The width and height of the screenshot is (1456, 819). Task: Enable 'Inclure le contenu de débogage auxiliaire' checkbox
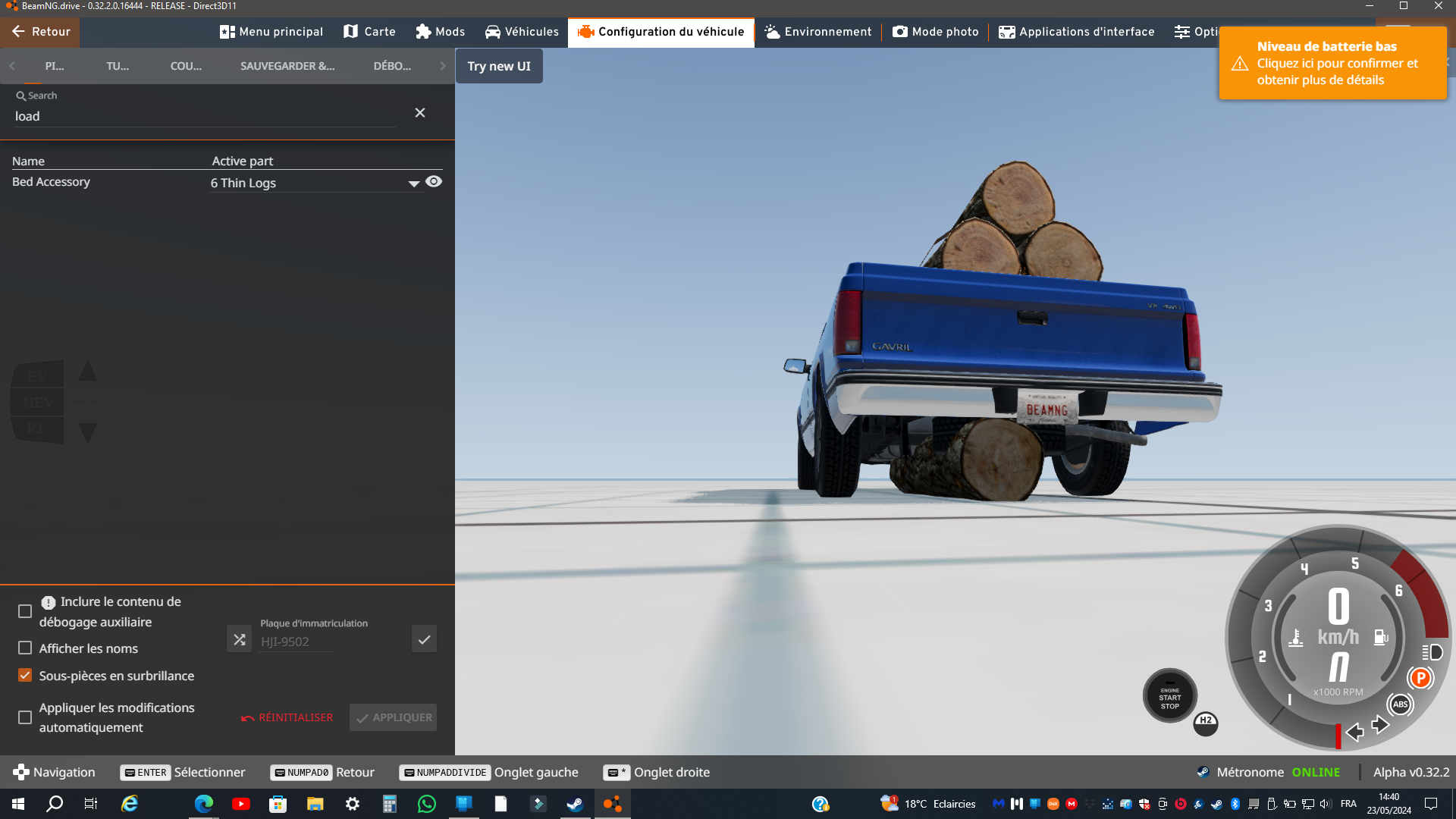point(25,611)
